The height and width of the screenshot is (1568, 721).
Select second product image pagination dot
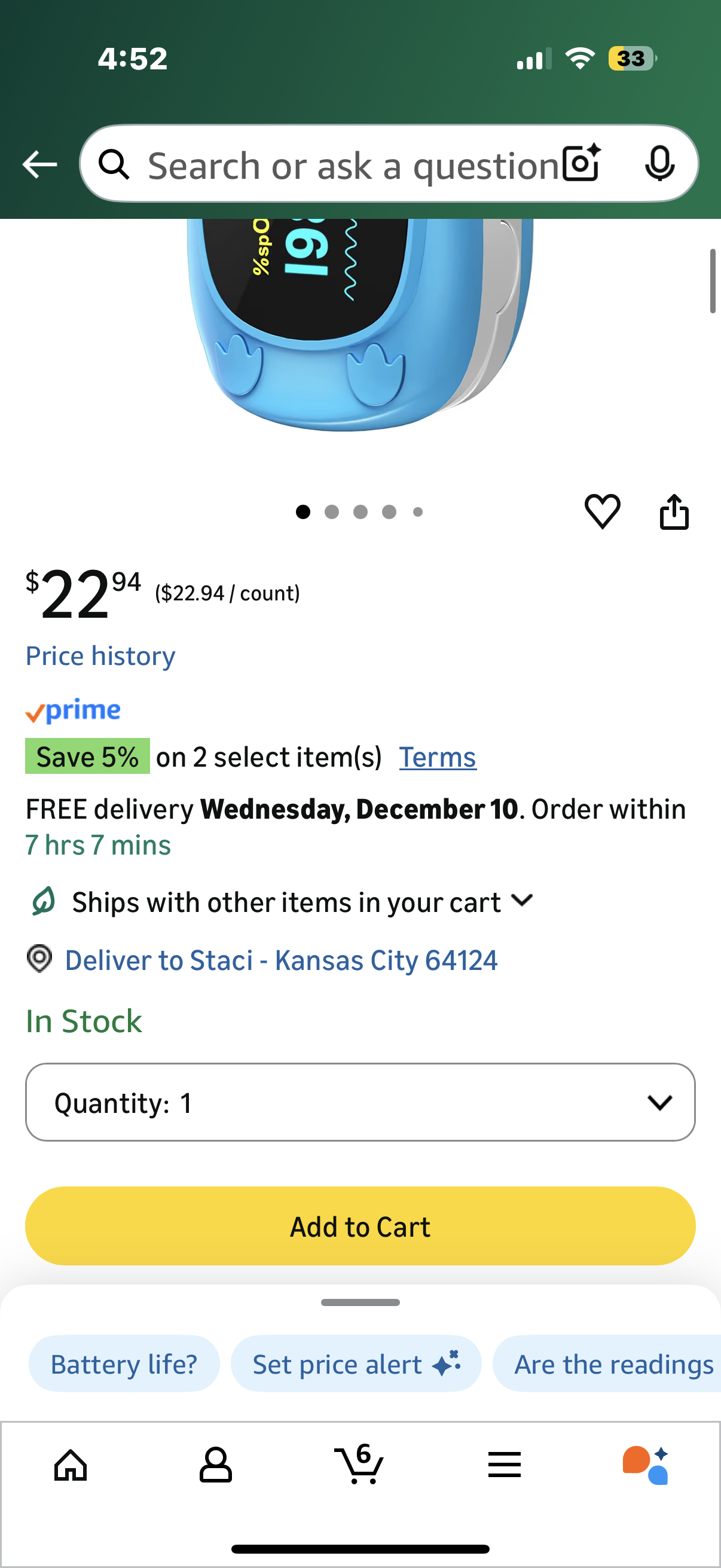[332, 512]
